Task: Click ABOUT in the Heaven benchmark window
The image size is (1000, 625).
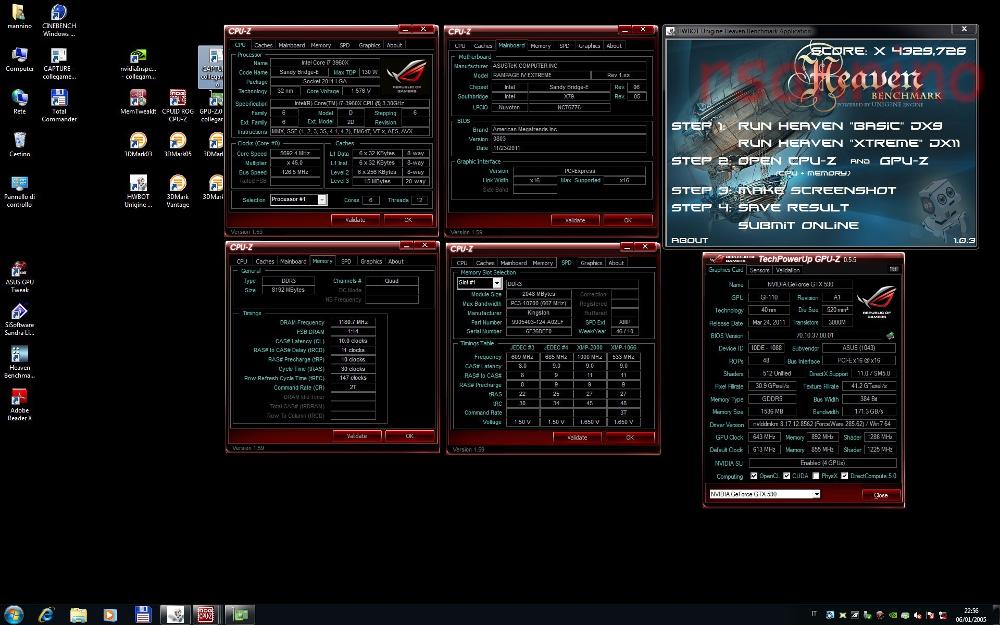Action: pyautogui.click(x=689, y=240)
